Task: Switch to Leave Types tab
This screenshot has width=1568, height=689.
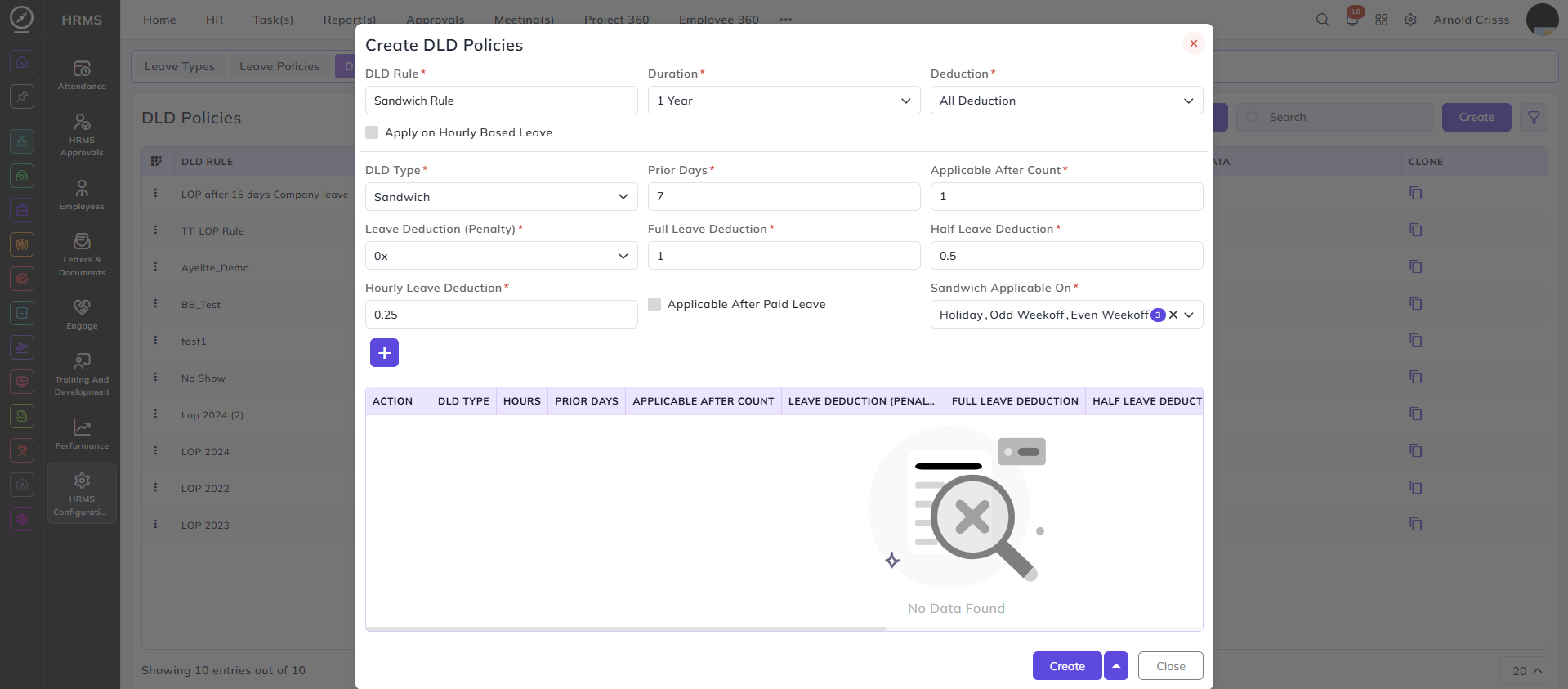Action: pos(180,66)
